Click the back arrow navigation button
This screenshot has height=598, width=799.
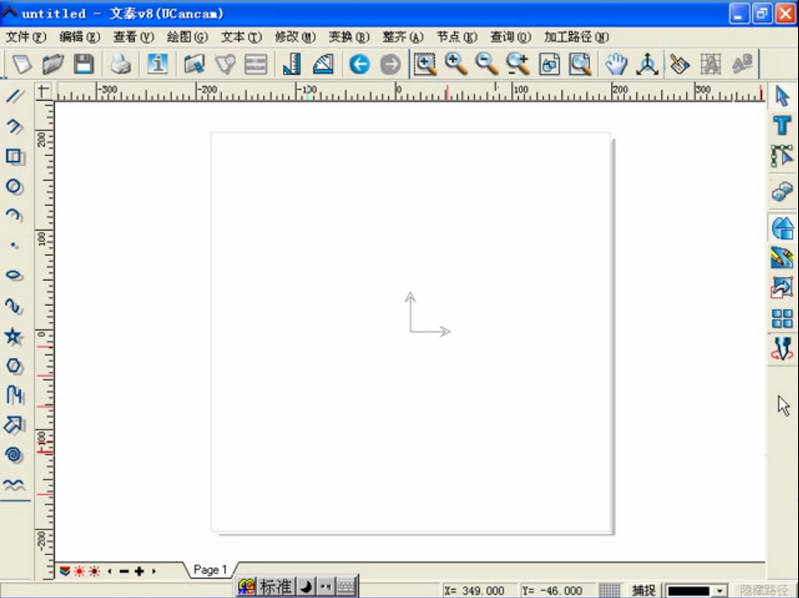pos(359,64)
